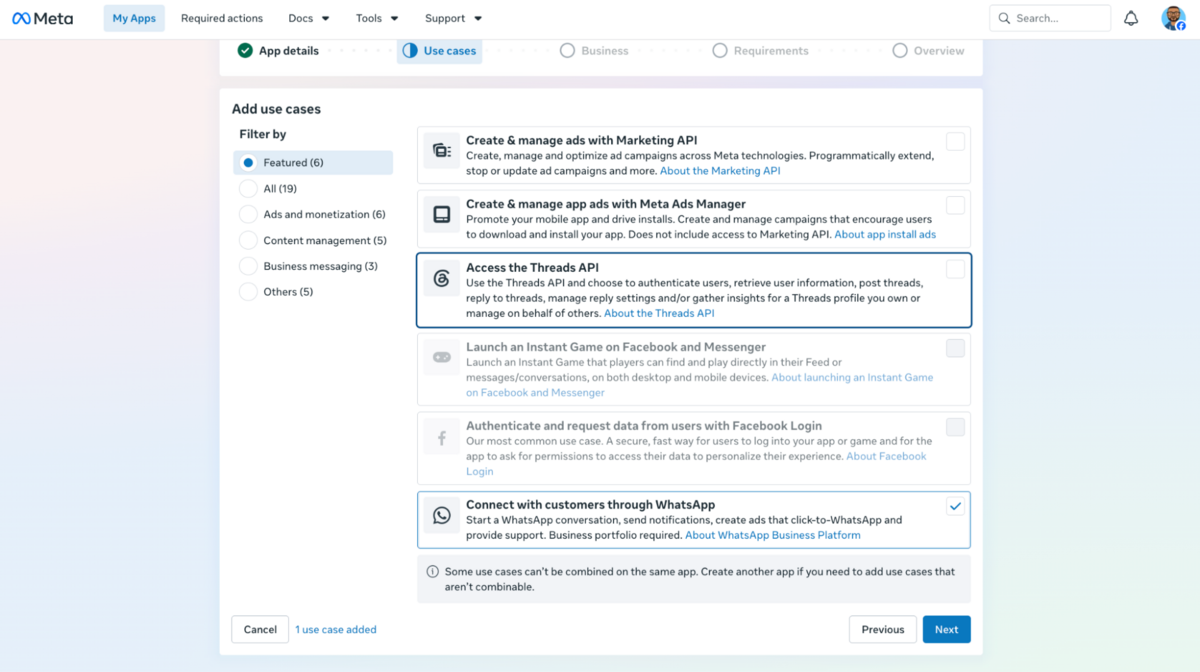Expand the Support dropdown menu
The width and height of the screenshot is (1200, 672).
(453, 18)
